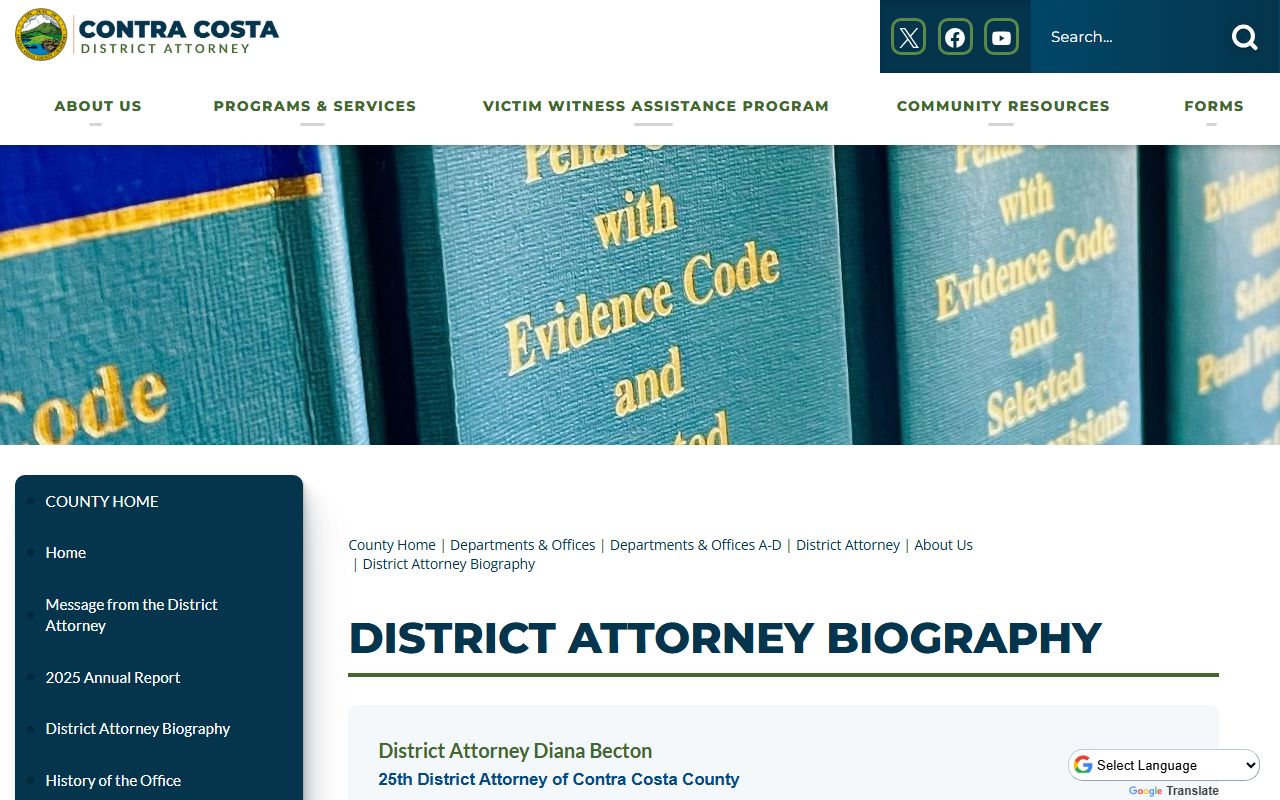This screenshot has width=1280, height=800.
Task: Open the X (Twitter) social icon
Action: pyautogui.click(x=908, y=37)
